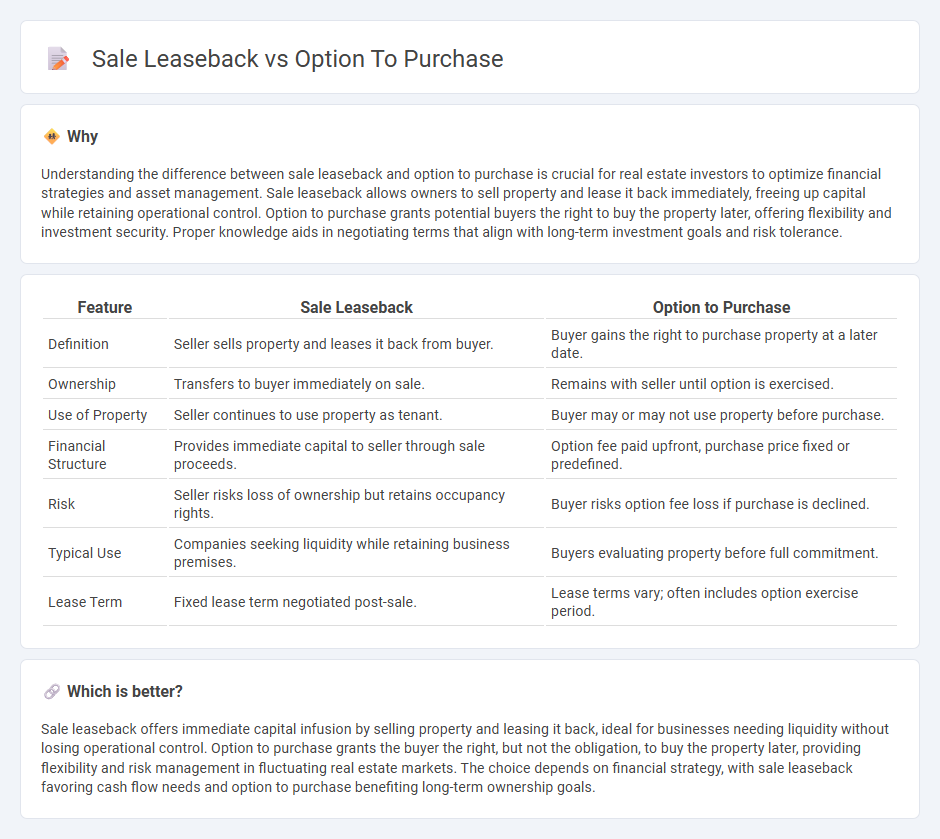Click the paragraph starting 'Understanding the difference'
The height and width of the screenshot is (839, 940).
[466, 203]
